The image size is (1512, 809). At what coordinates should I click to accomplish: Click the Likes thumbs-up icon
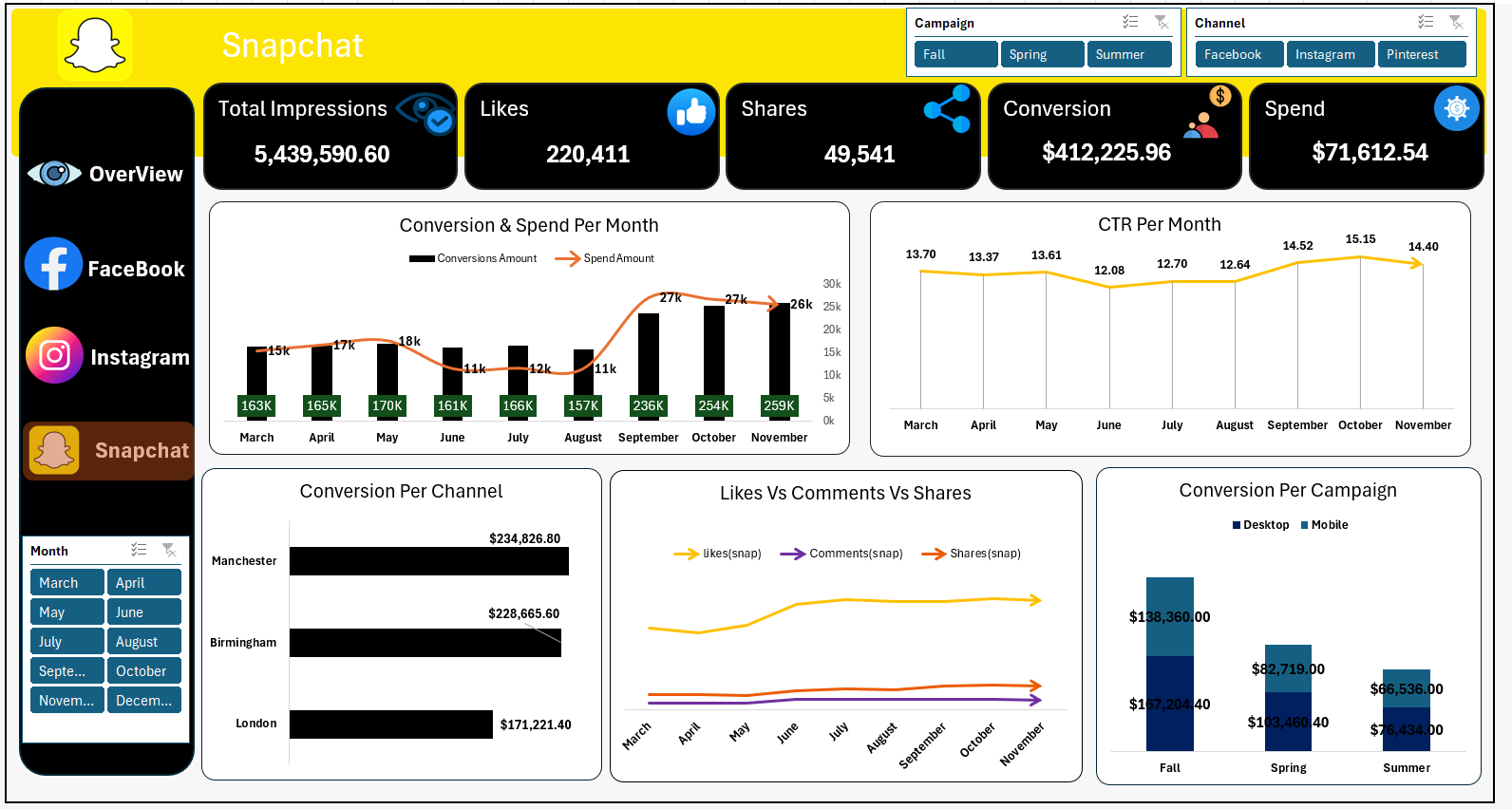690,112
